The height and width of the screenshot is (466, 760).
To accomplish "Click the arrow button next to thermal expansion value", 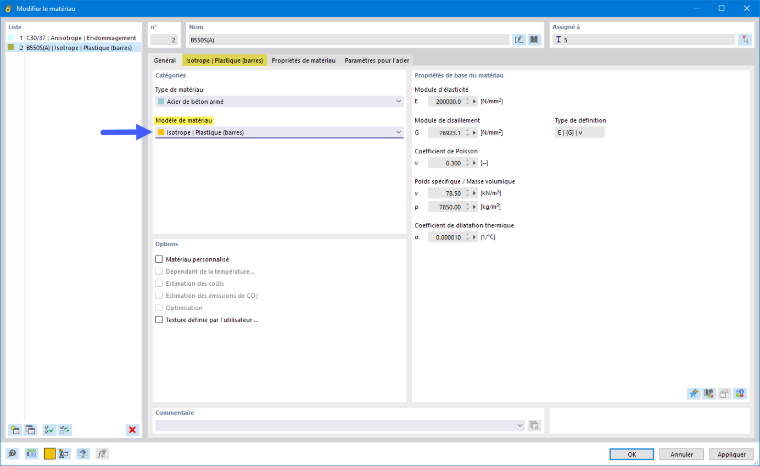I will (x=475, y=237).
